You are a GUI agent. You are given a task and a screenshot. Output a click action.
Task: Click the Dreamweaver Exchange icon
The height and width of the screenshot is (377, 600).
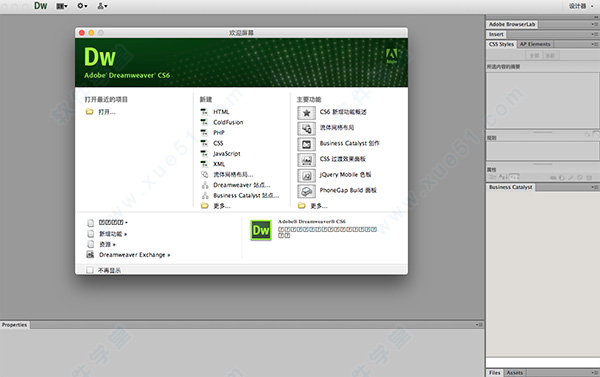pos(90,255)
